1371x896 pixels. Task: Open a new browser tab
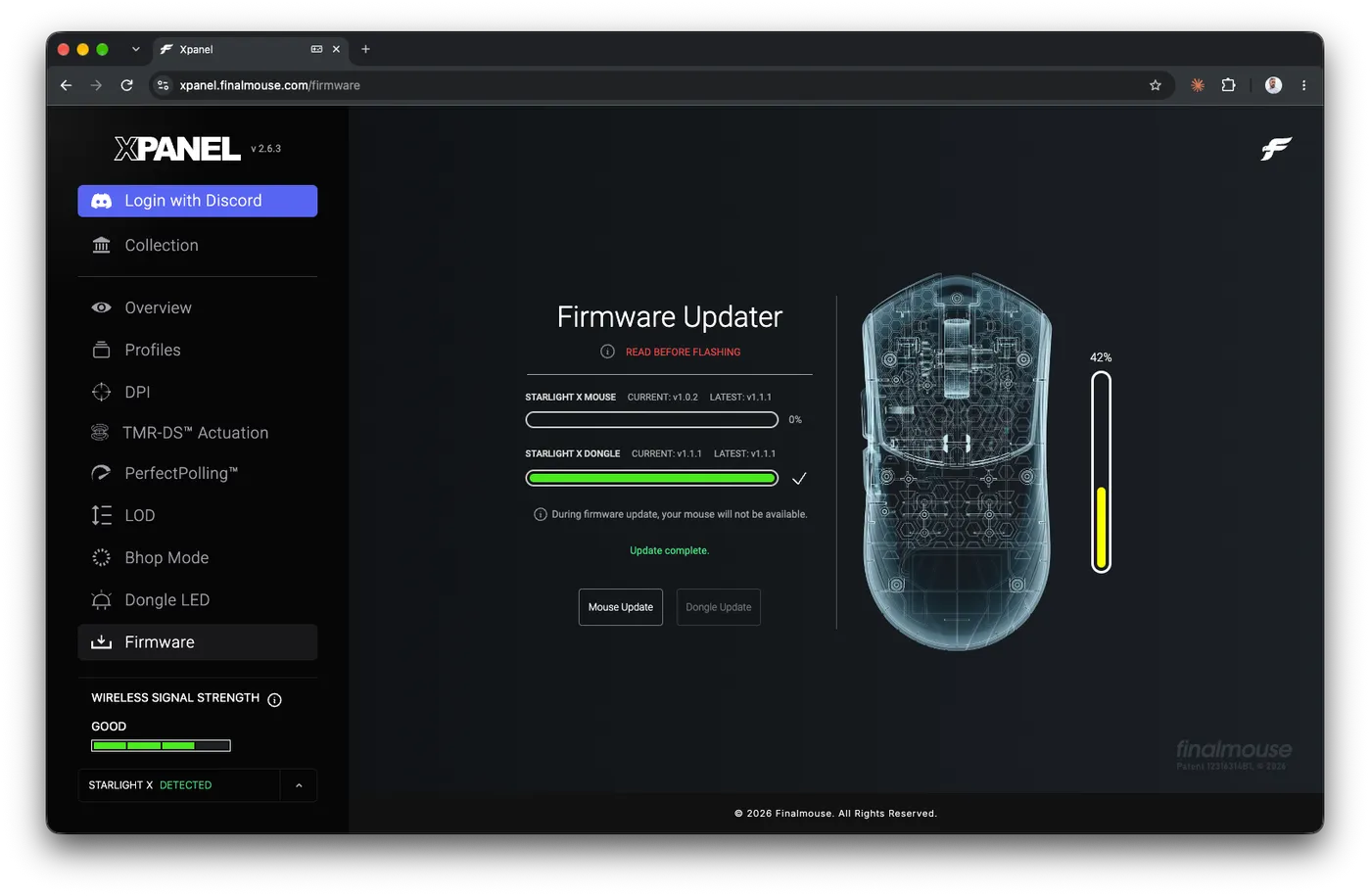pos(365,49)
